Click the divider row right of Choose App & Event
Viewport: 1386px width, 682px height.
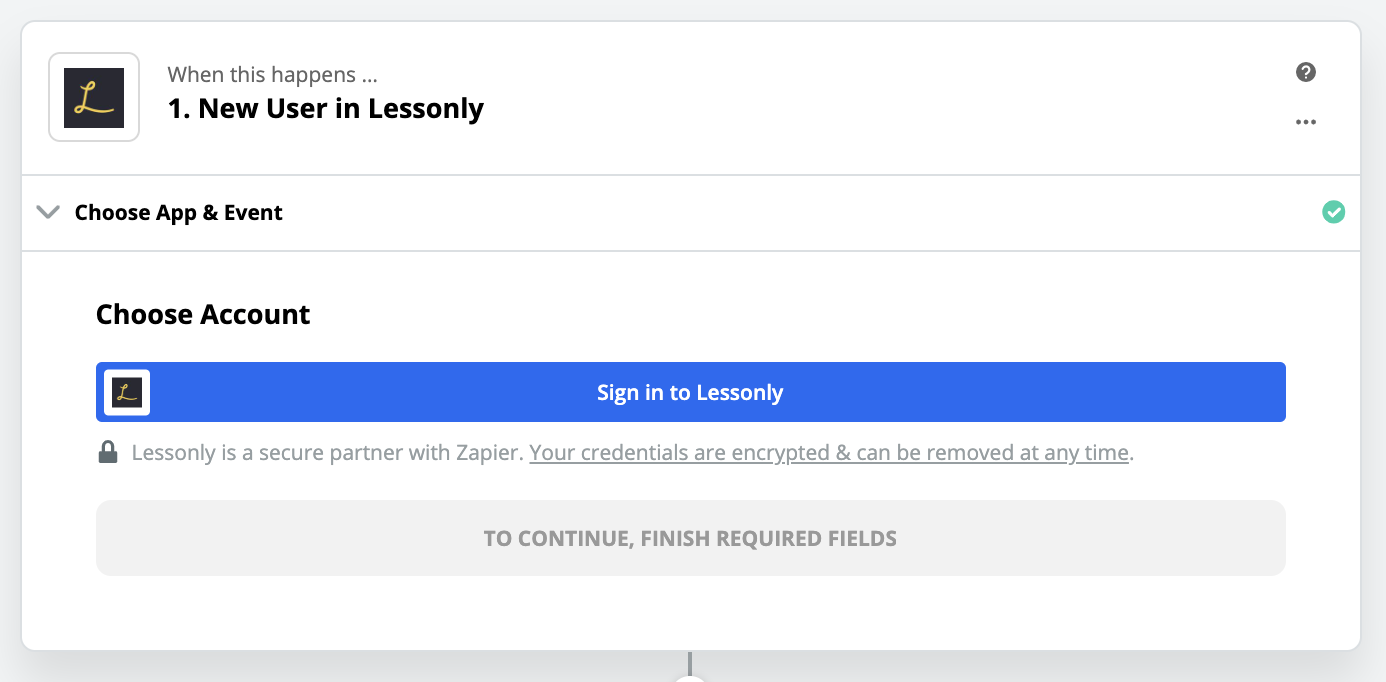point(800,212)
